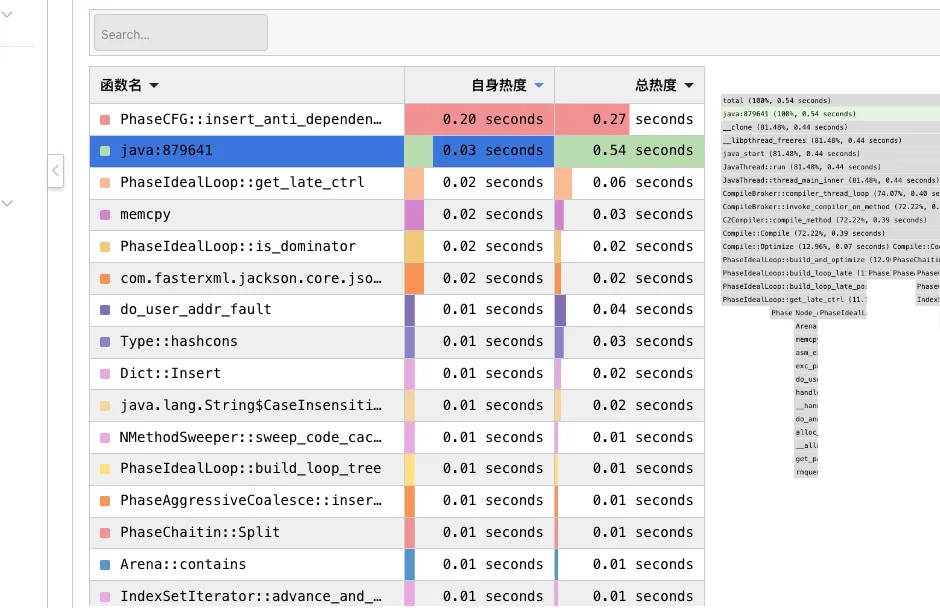The image size is (940, 608).
Task: Click color swatch for java:879641 row
Action: pos(105,151)
